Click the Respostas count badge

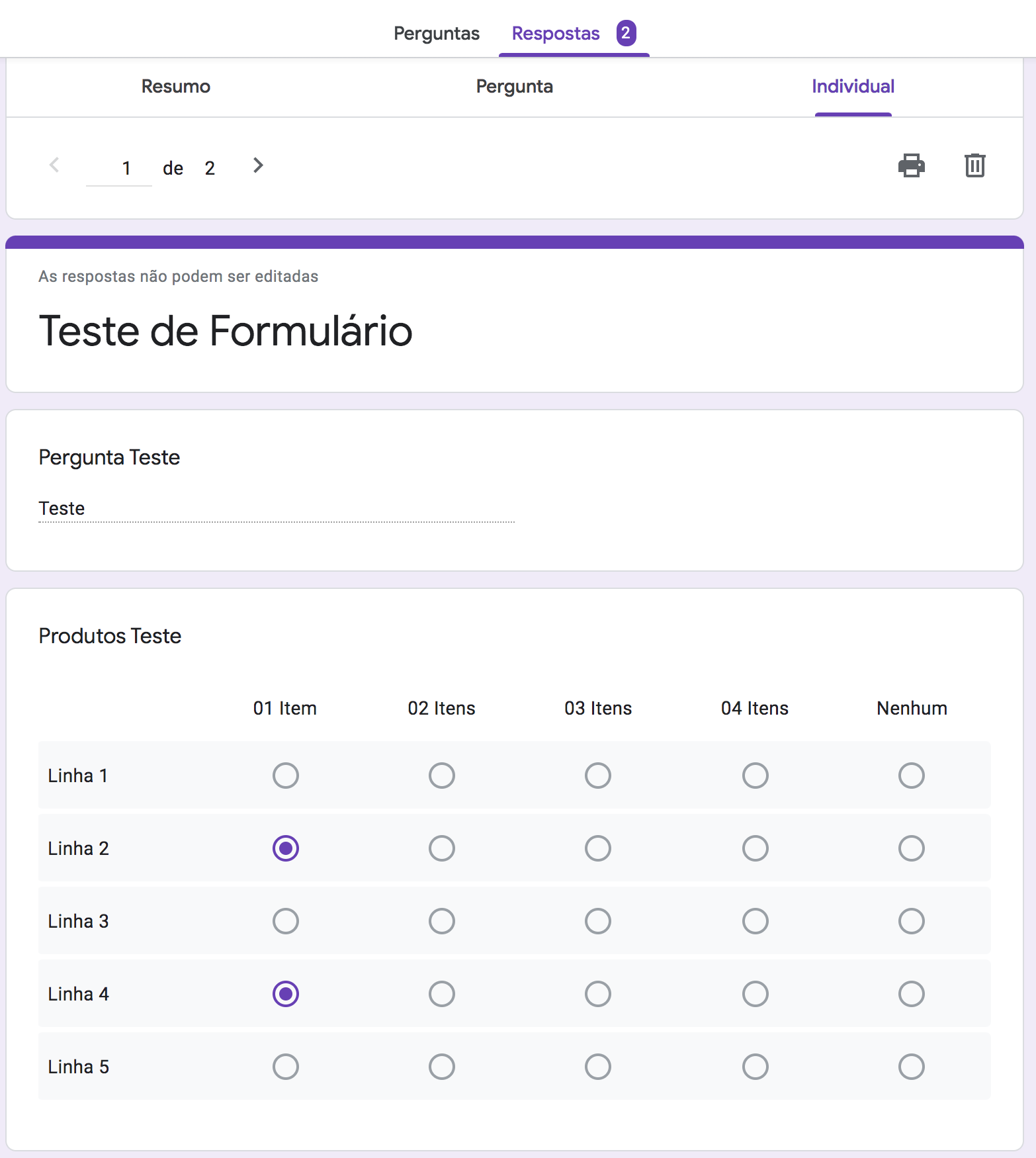(x=626, y=33)
